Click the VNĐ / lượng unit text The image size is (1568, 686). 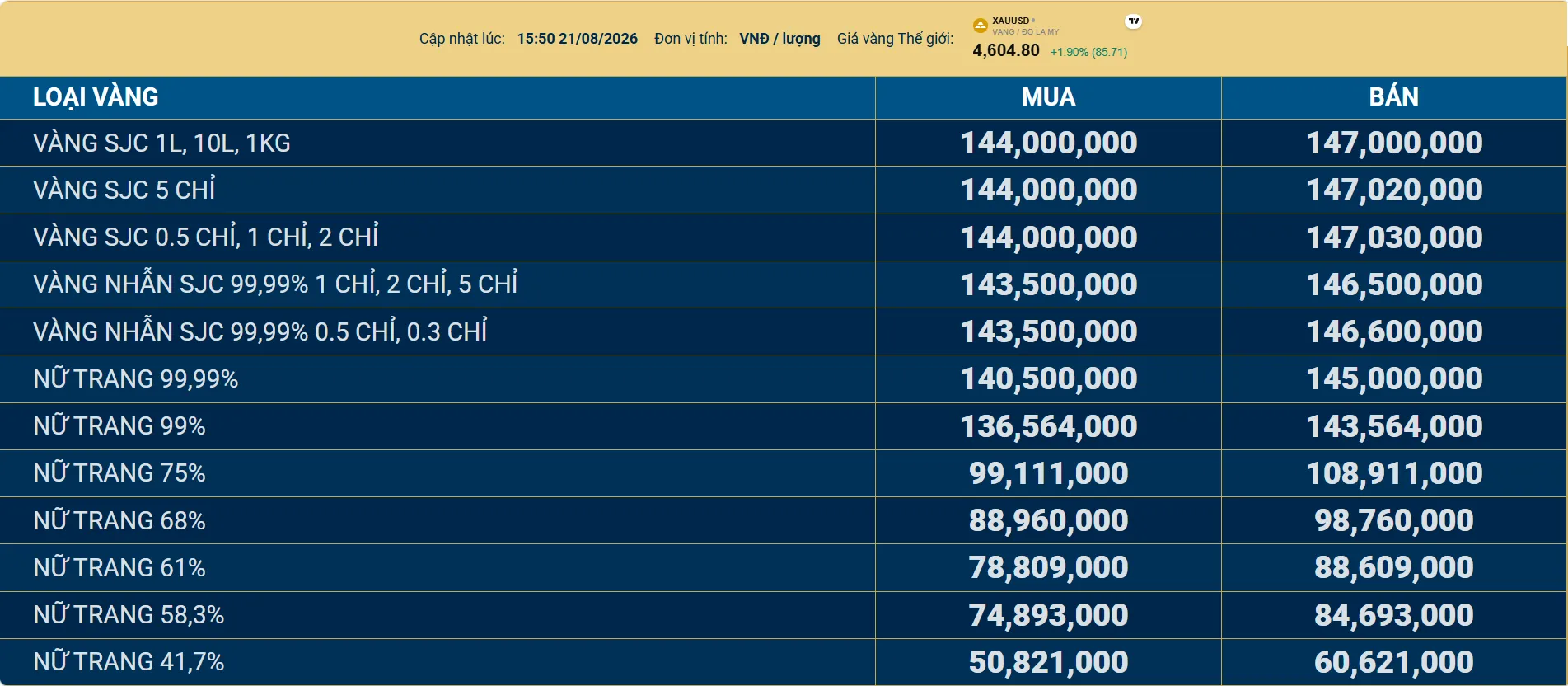tap(779, 39)
